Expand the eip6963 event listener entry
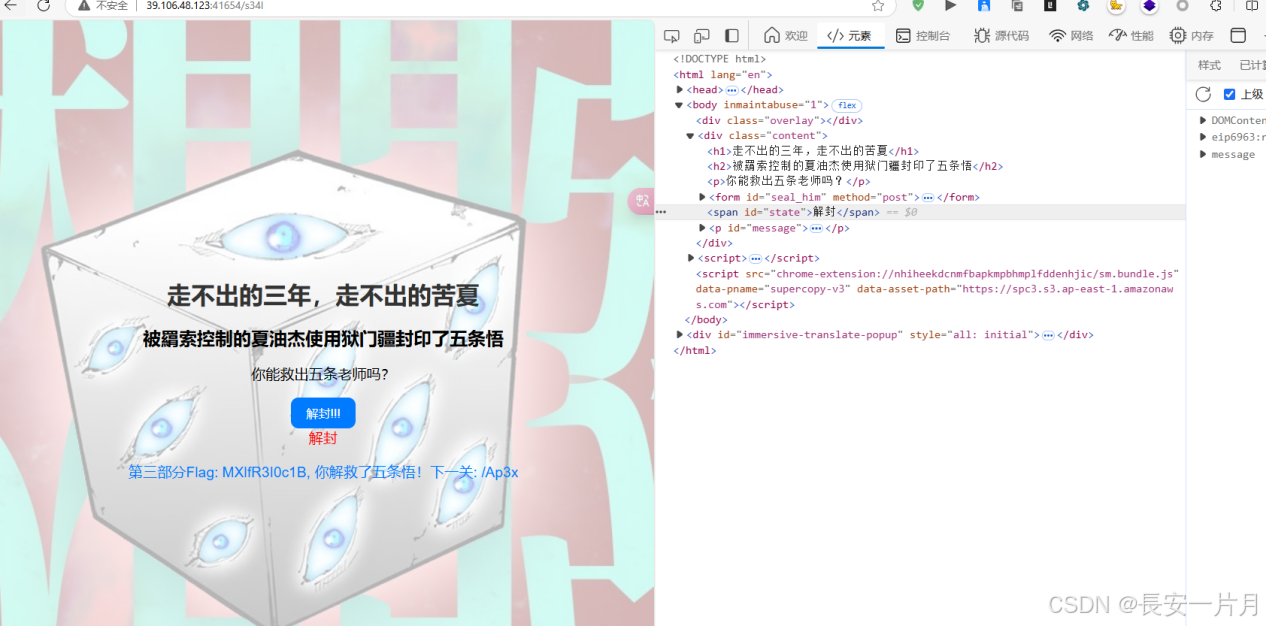1266x626 pixels. point(1203,137)
